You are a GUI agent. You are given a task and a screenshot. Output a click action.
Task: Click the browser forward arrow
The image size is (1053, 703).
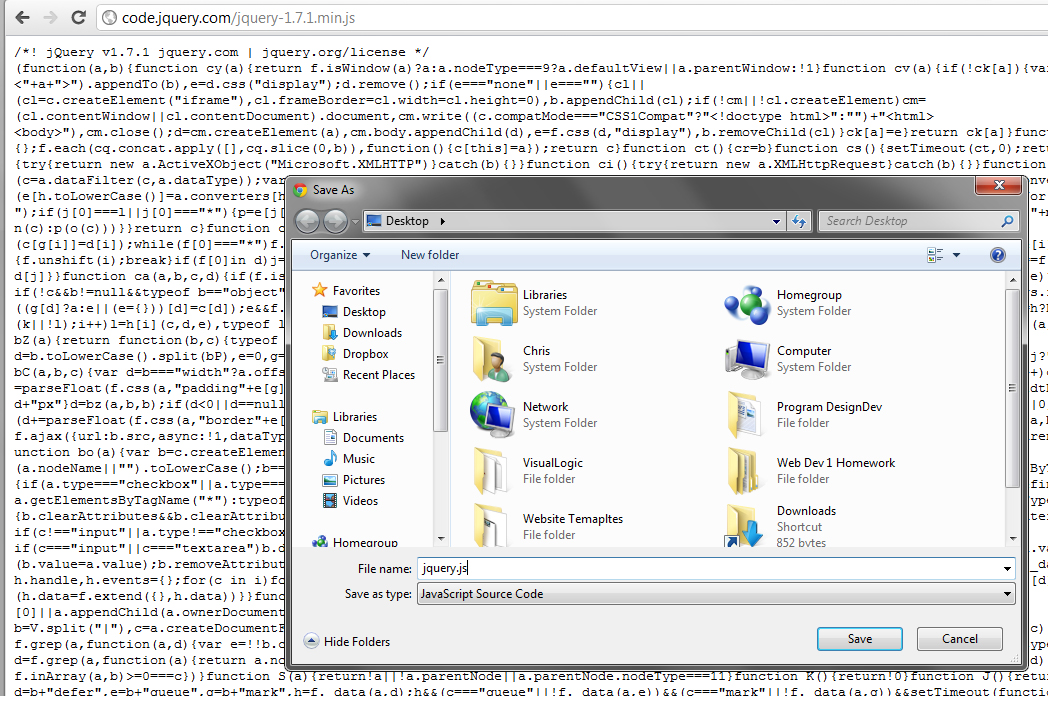tap(51, 18)
